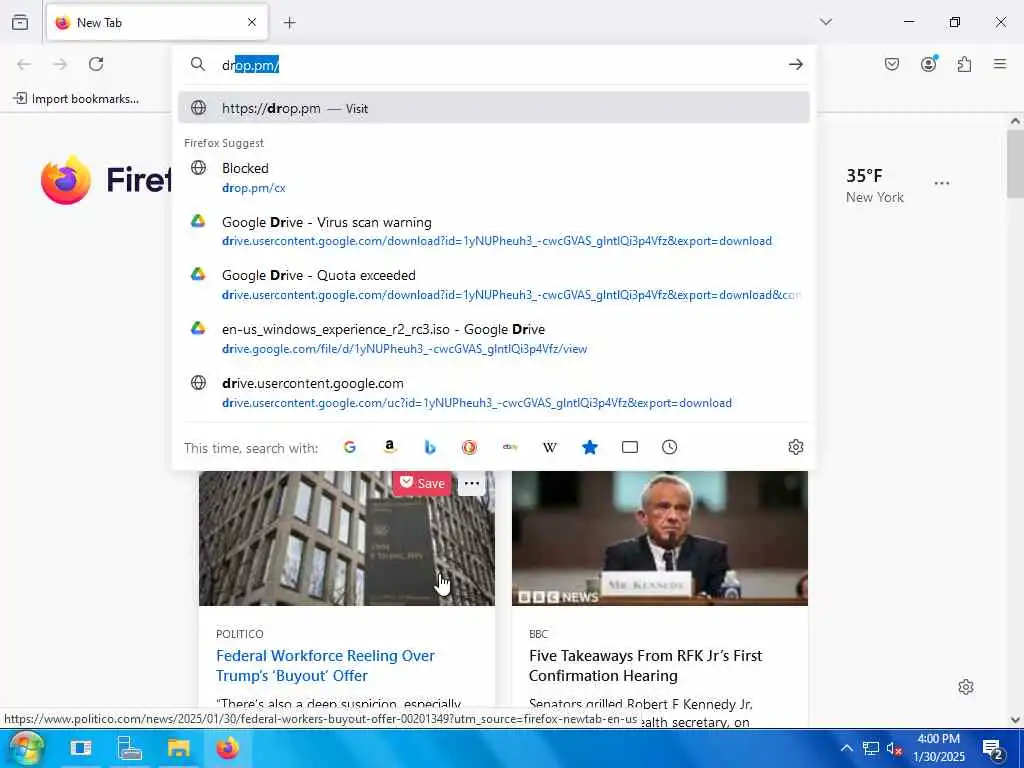Open the Extensions puzzle icon
The height and width of the screenshot is (768, 1024).
coord(965,64)
